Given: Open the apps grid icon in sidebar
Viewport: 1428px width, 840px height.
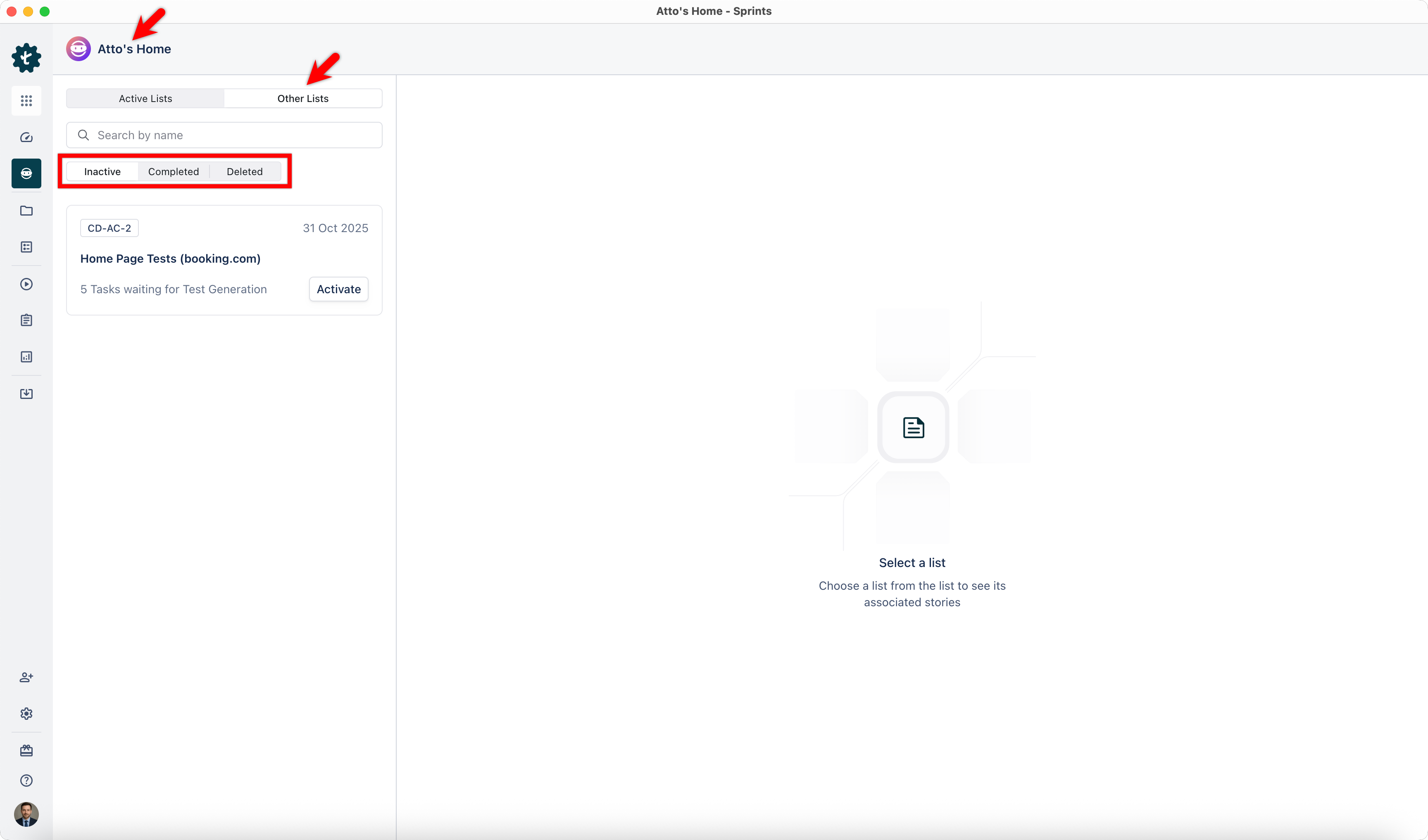Looking at the screenshot, I should click(x=26, y=101).
